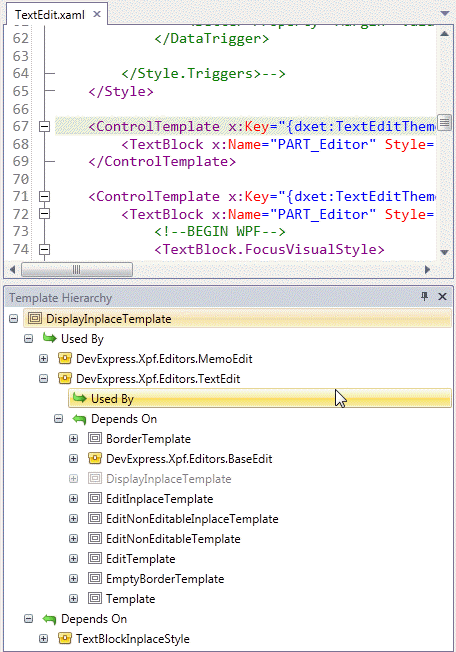Pin the Template Hierarchy panel
This screenshot has width=456, height=652.
point(424,296)
